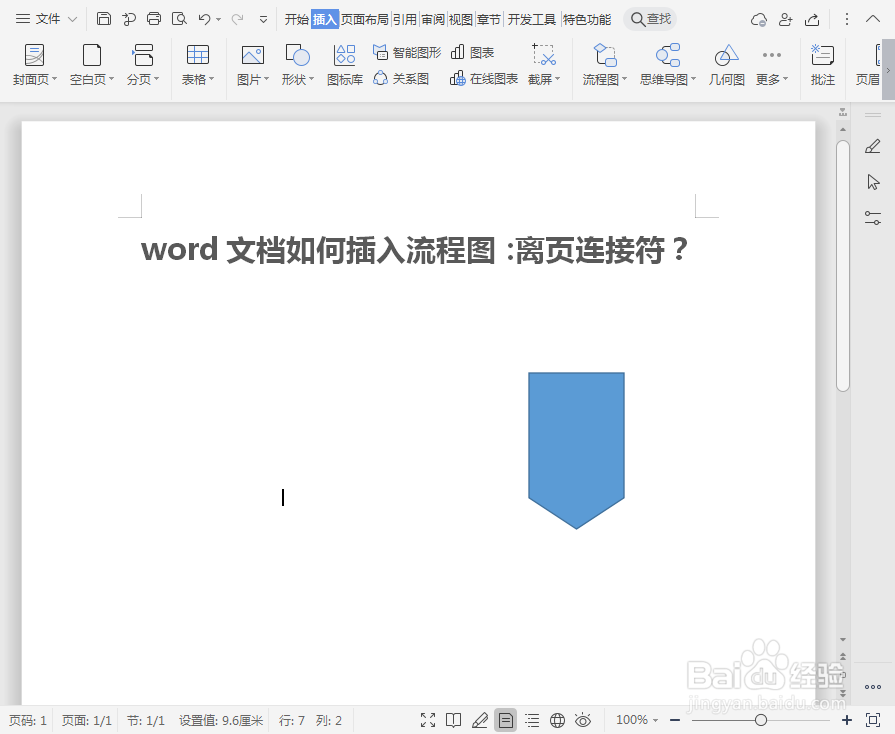Switch to writing mode view
The height and width of the screenshot is (734, 895).
click(x=479, y=720)
